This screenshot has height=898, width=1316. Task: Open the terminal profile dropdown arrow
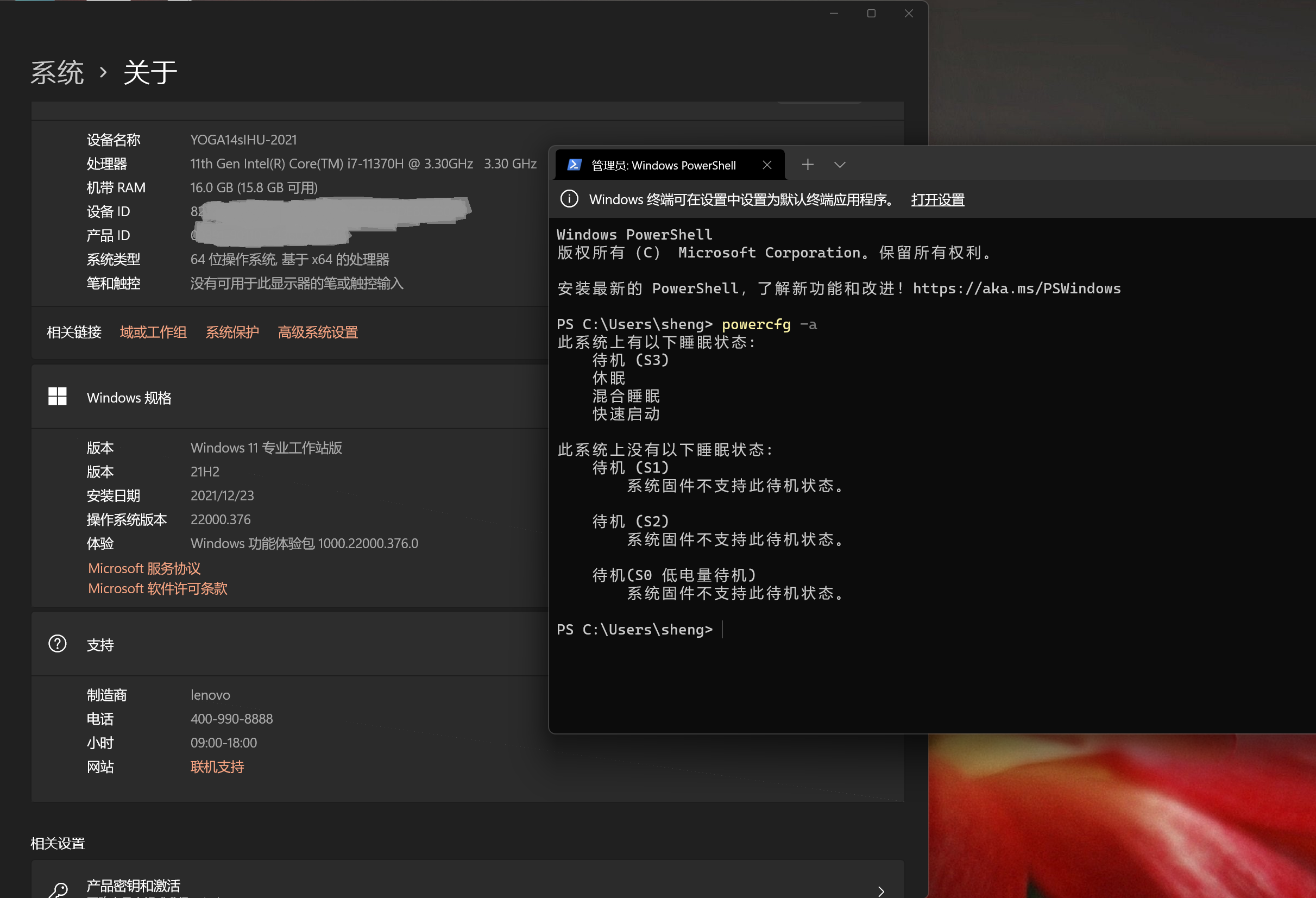coord(840,165)
